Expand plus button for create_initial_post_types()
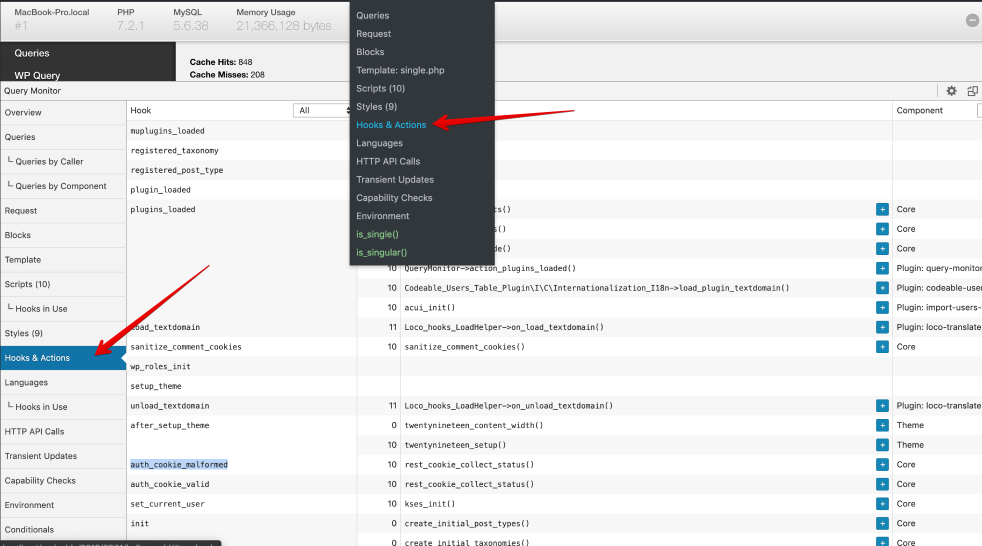Image resolution: width=982 pixels, height=546 pixels. point(882,523)
